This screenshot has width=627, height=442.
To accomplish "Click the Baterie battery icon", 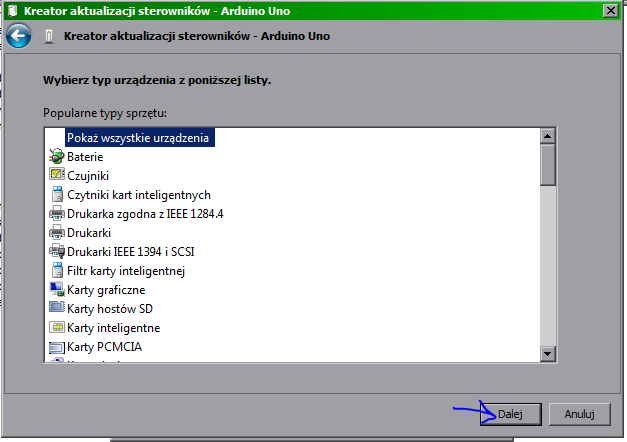I will (x=56, y=157).
